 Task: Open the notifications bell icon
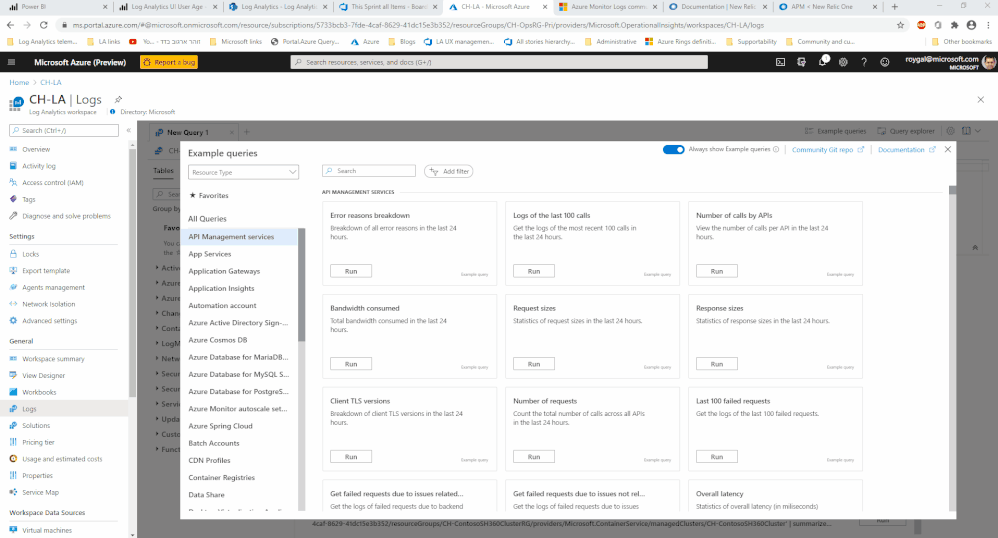click(x=822, y=62)
